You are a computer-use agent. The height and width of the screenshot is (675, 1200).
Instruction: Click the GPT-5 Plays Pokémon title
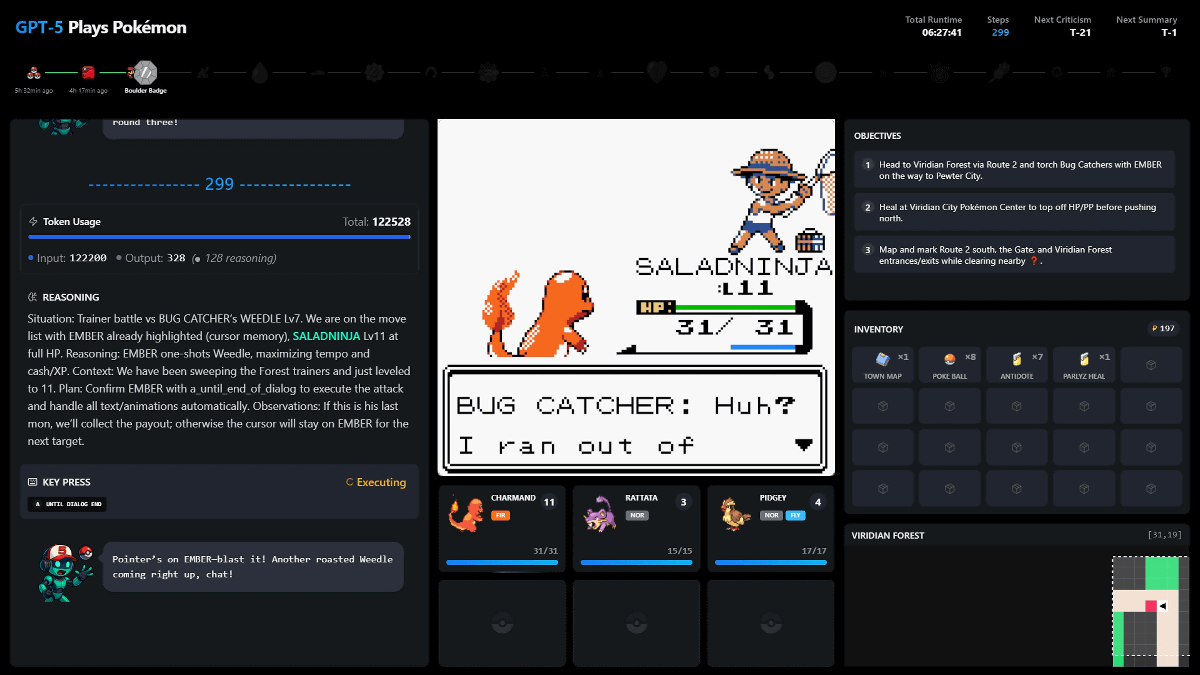click(100, 27)
